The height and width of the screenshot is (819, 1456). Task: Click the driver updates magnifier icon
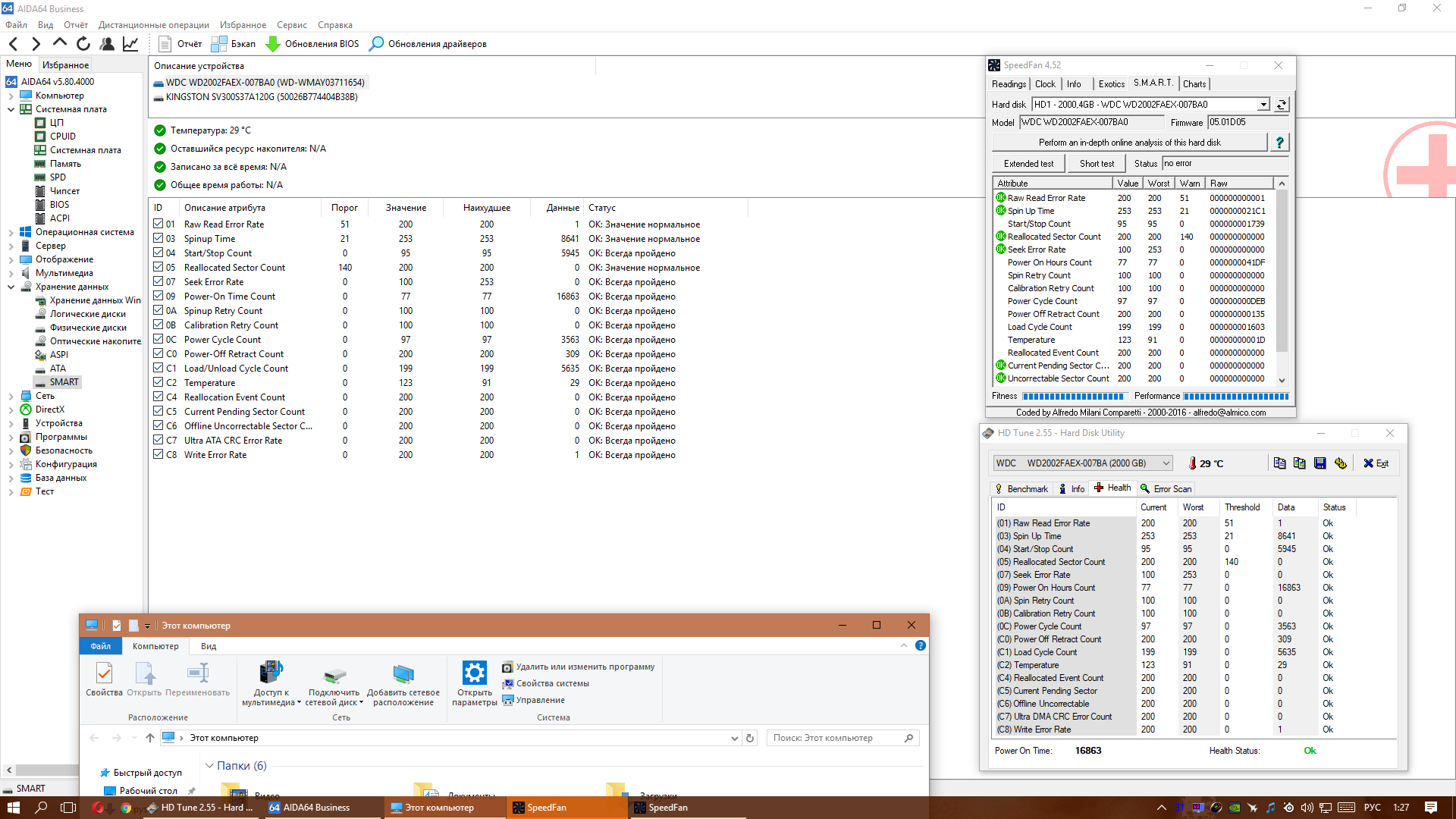pos(376,44)
